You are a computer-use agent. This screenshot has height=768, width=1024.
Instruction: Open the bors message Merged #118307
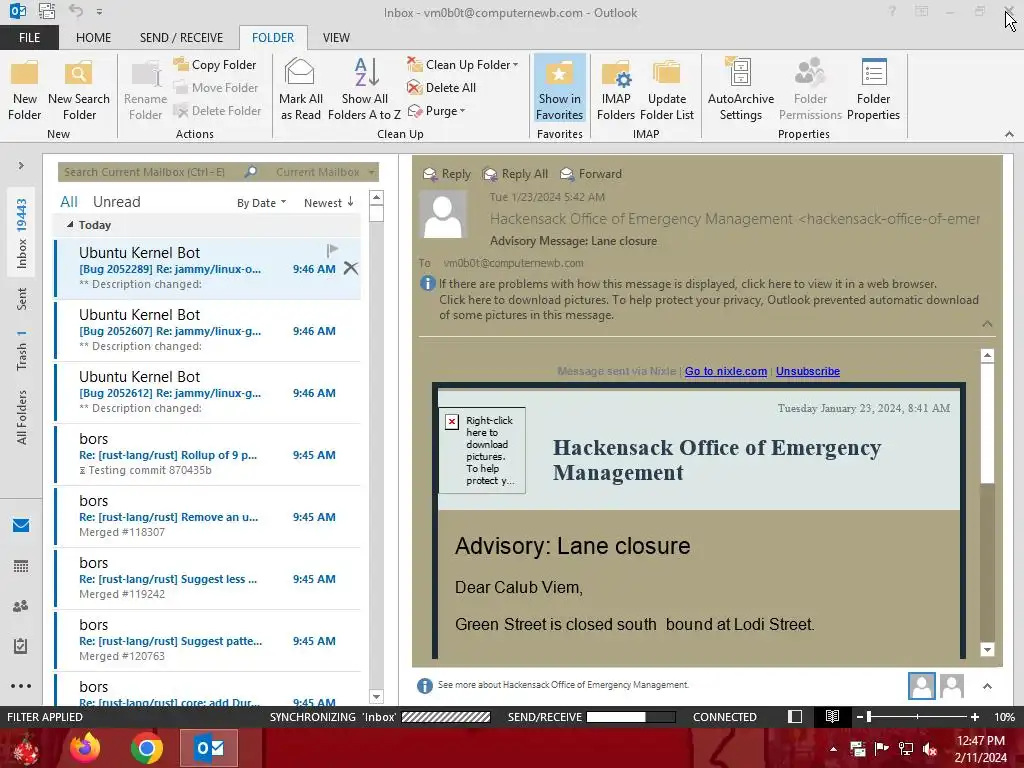(208, 517)
